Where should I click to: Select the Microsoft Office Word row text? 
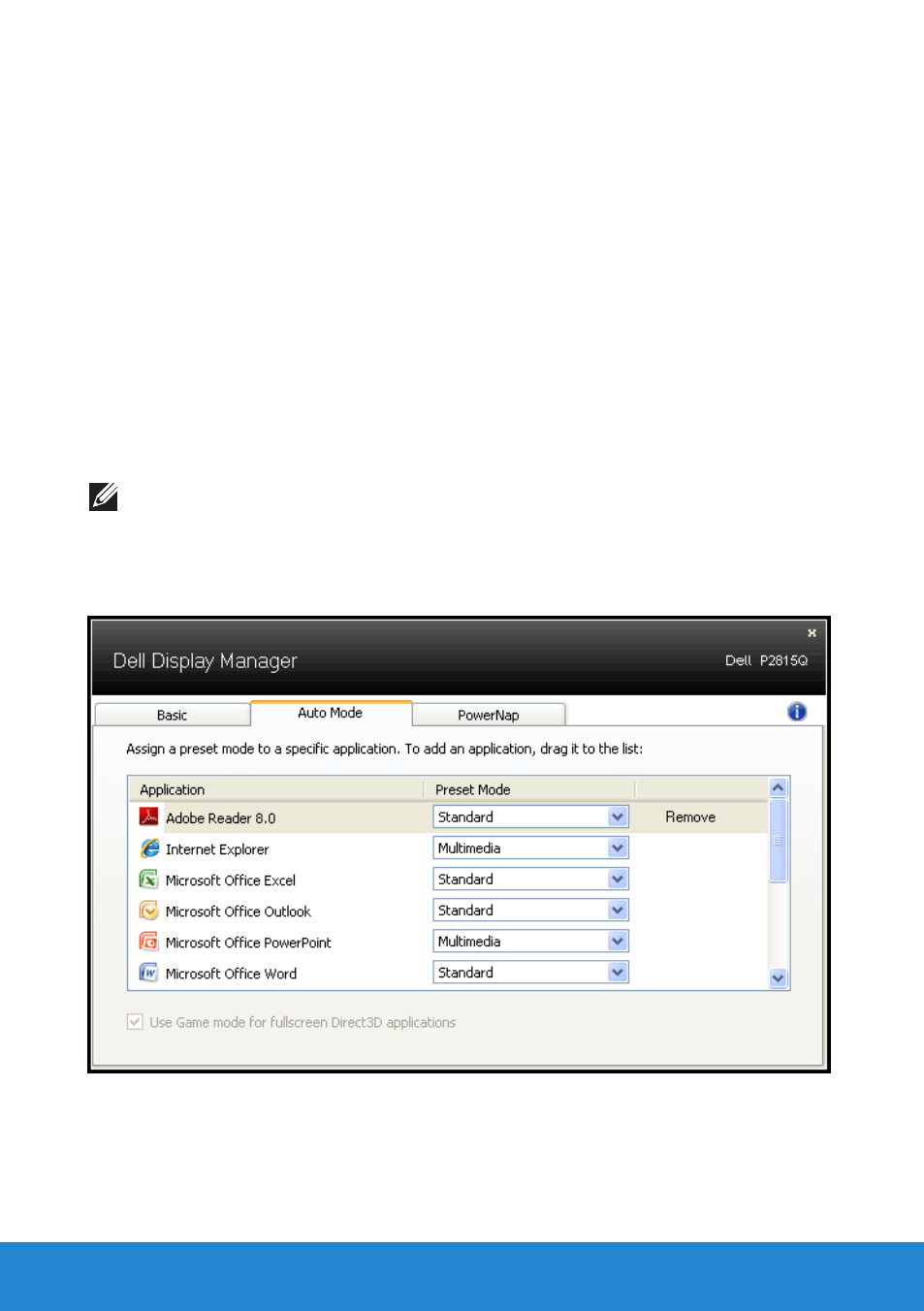[231, 974]
